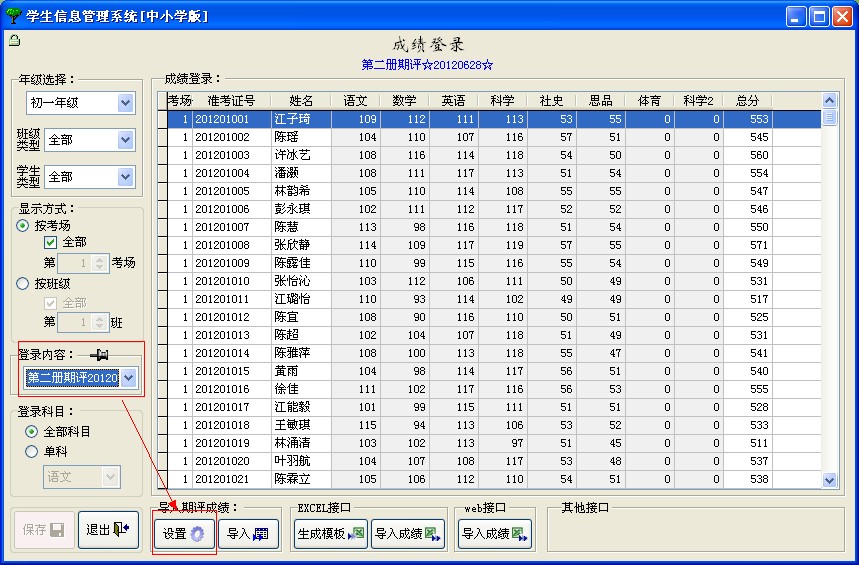Click the table scrollbar down arrow

(x=829, y=480)
